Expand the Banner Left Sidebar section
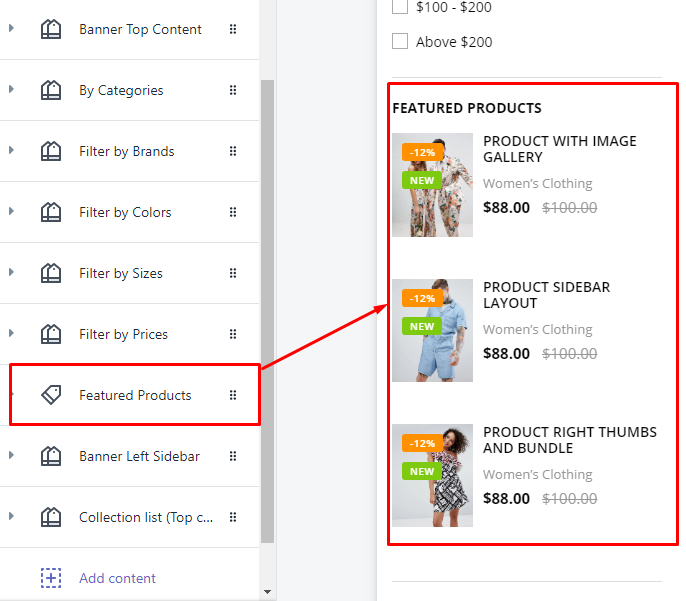The image size is (686, 601). tap(11, 456)
